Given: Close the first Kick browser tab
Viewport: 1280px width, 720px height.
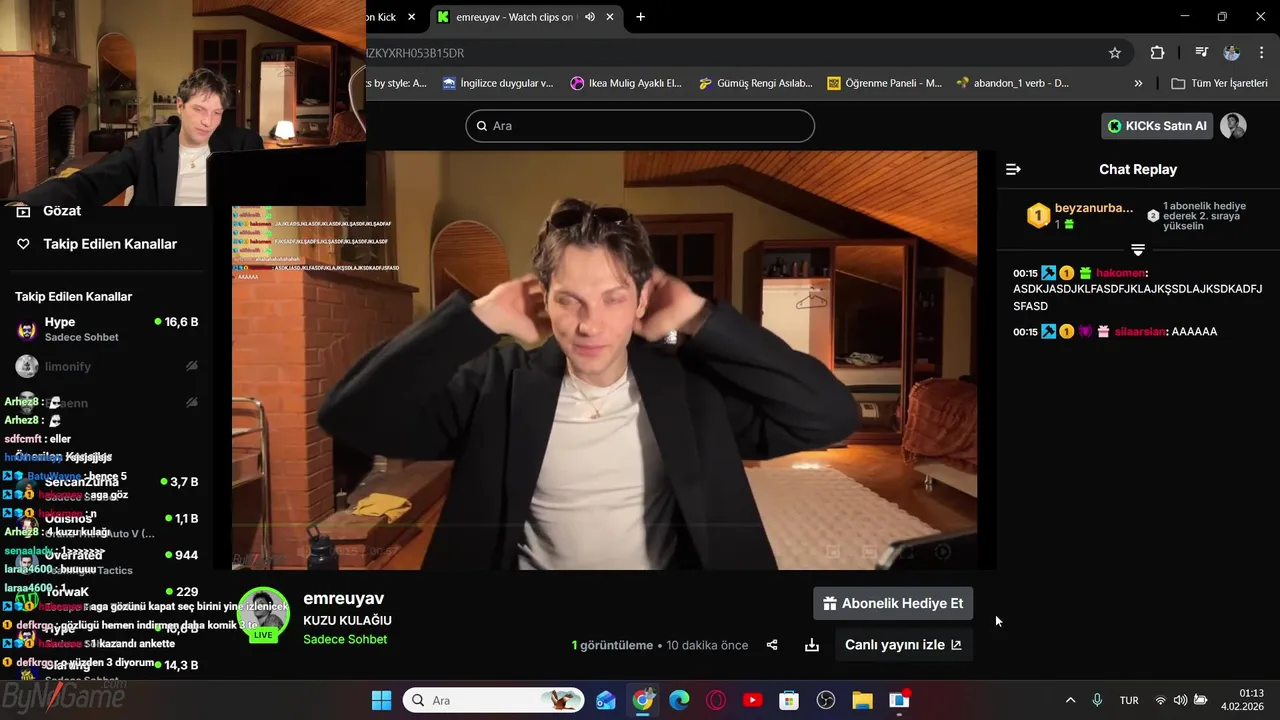Looking at the screenshot, I should (x=411, y=17).
